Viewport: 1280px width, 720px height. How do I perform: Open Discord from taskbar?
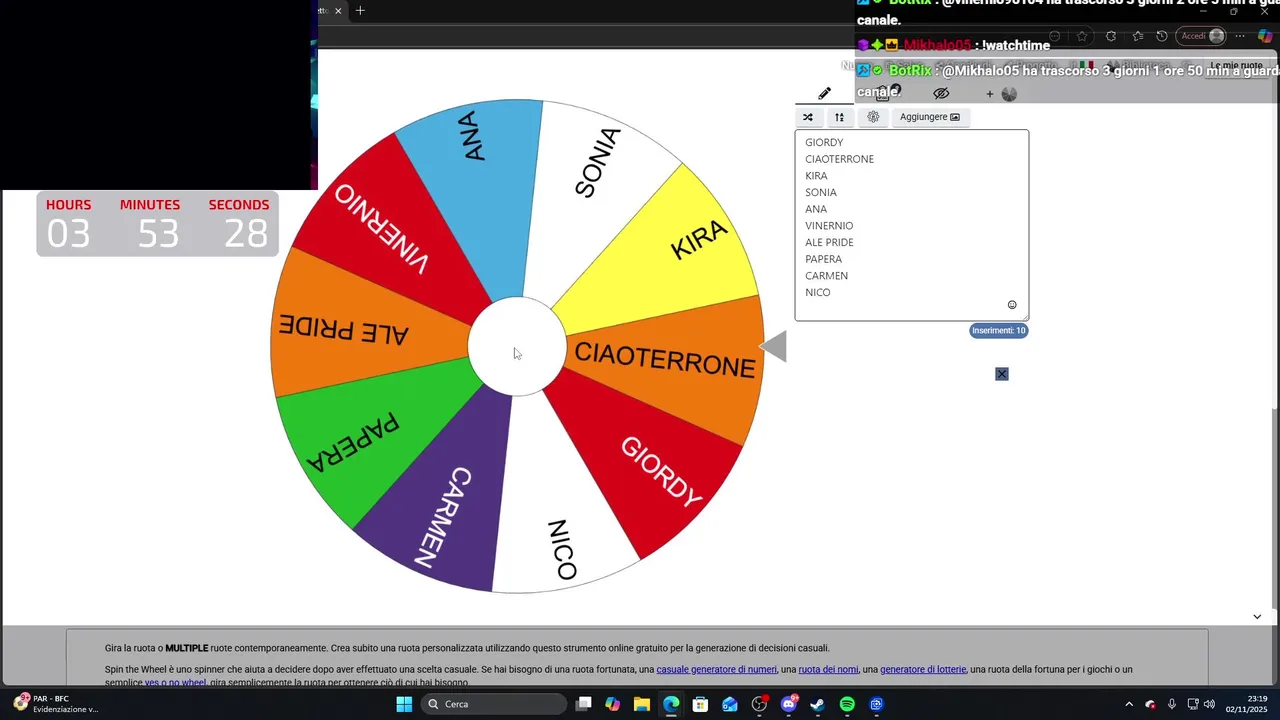point(789,704)
